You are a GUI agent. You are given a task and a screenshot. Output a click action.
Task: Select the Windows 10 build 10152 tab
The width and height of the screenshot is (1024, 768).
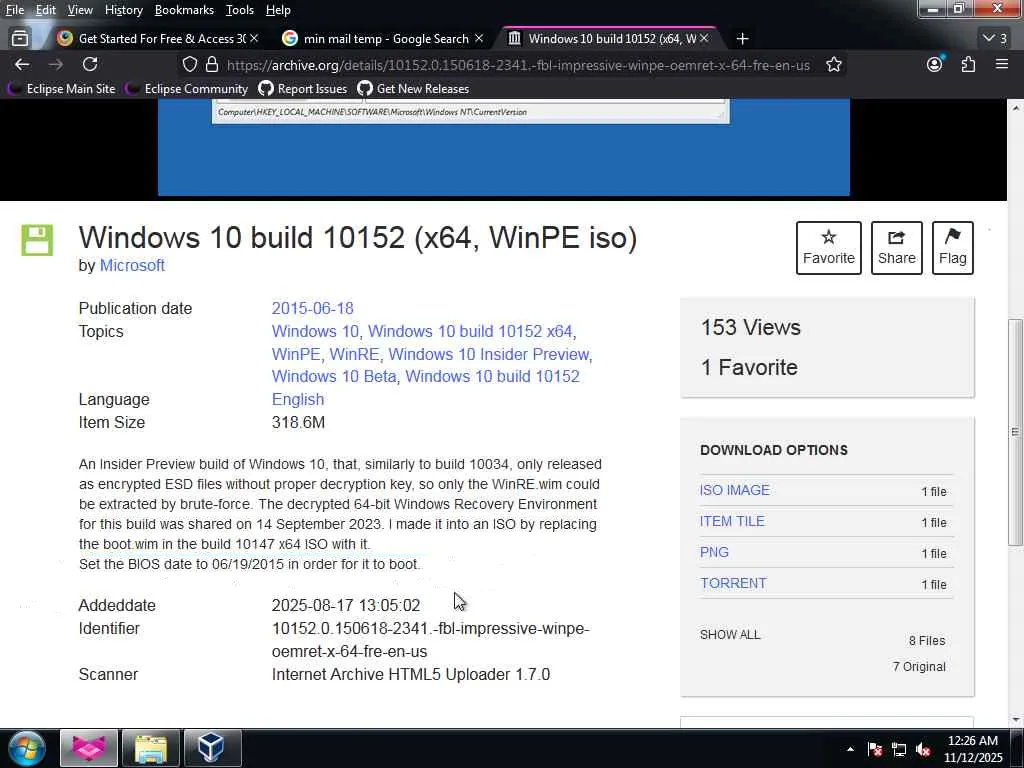click(607, 39)
